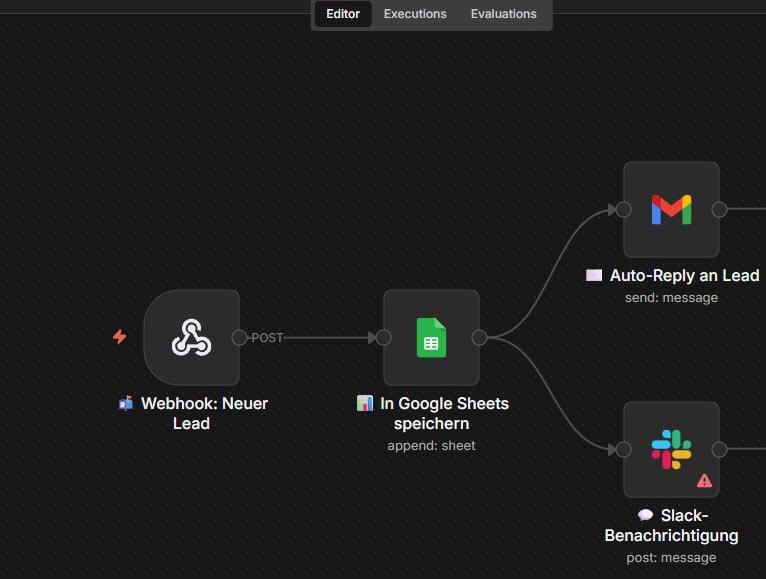This screenshot has height=579, width=766.
Task: Select the Slack notification node icon
Action: pos(671,450)
